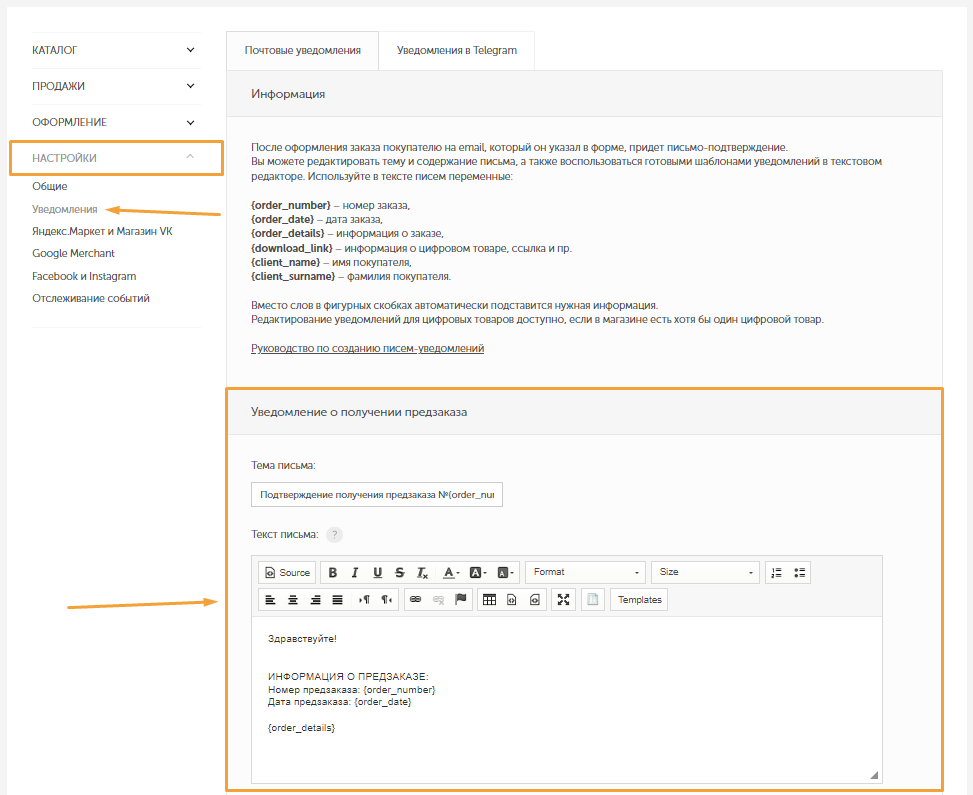Switch to Почтовые уведомления tab
The height and width of the screenshot is (795, 973).
click(302, 50)
